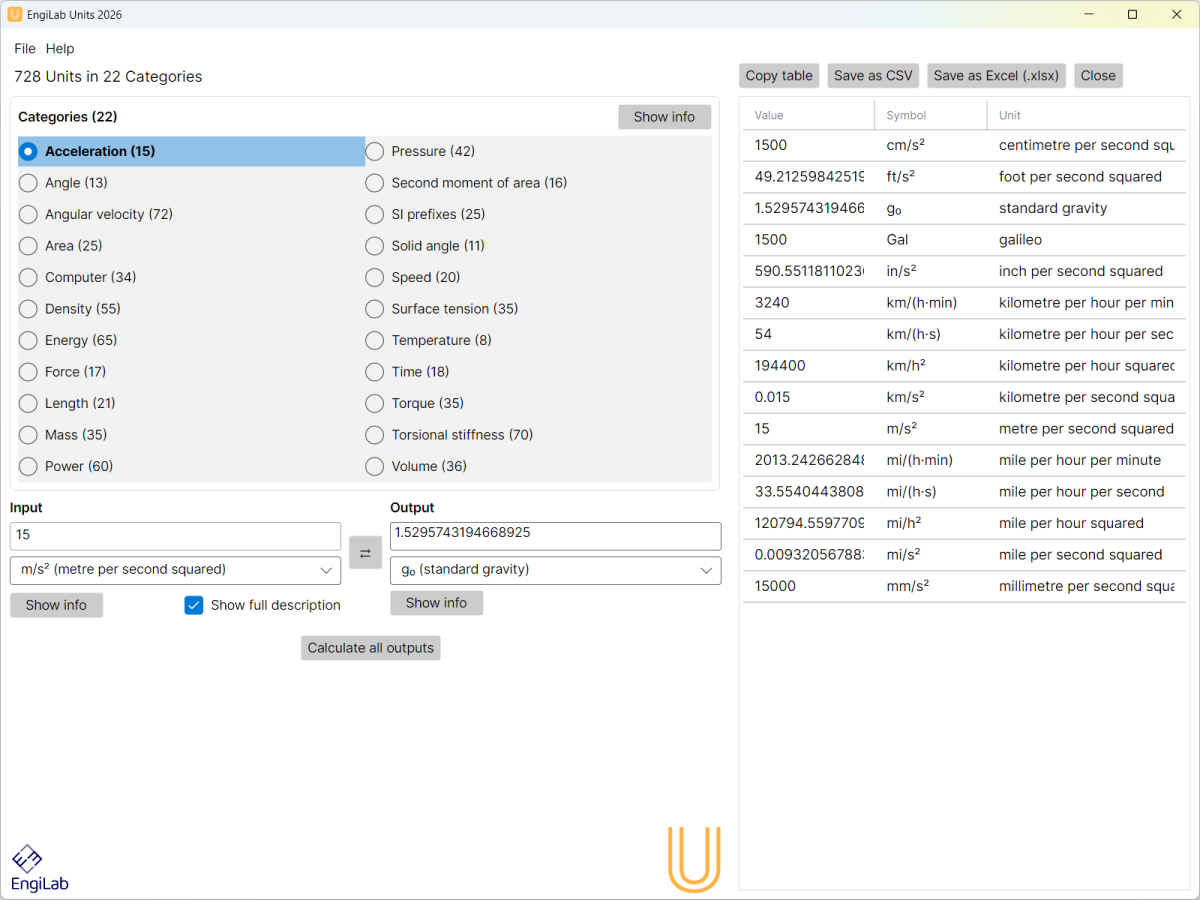Viewport: 1200px width, 900px height.
Task: Click Save as CSV button
Action: (873, 76)
